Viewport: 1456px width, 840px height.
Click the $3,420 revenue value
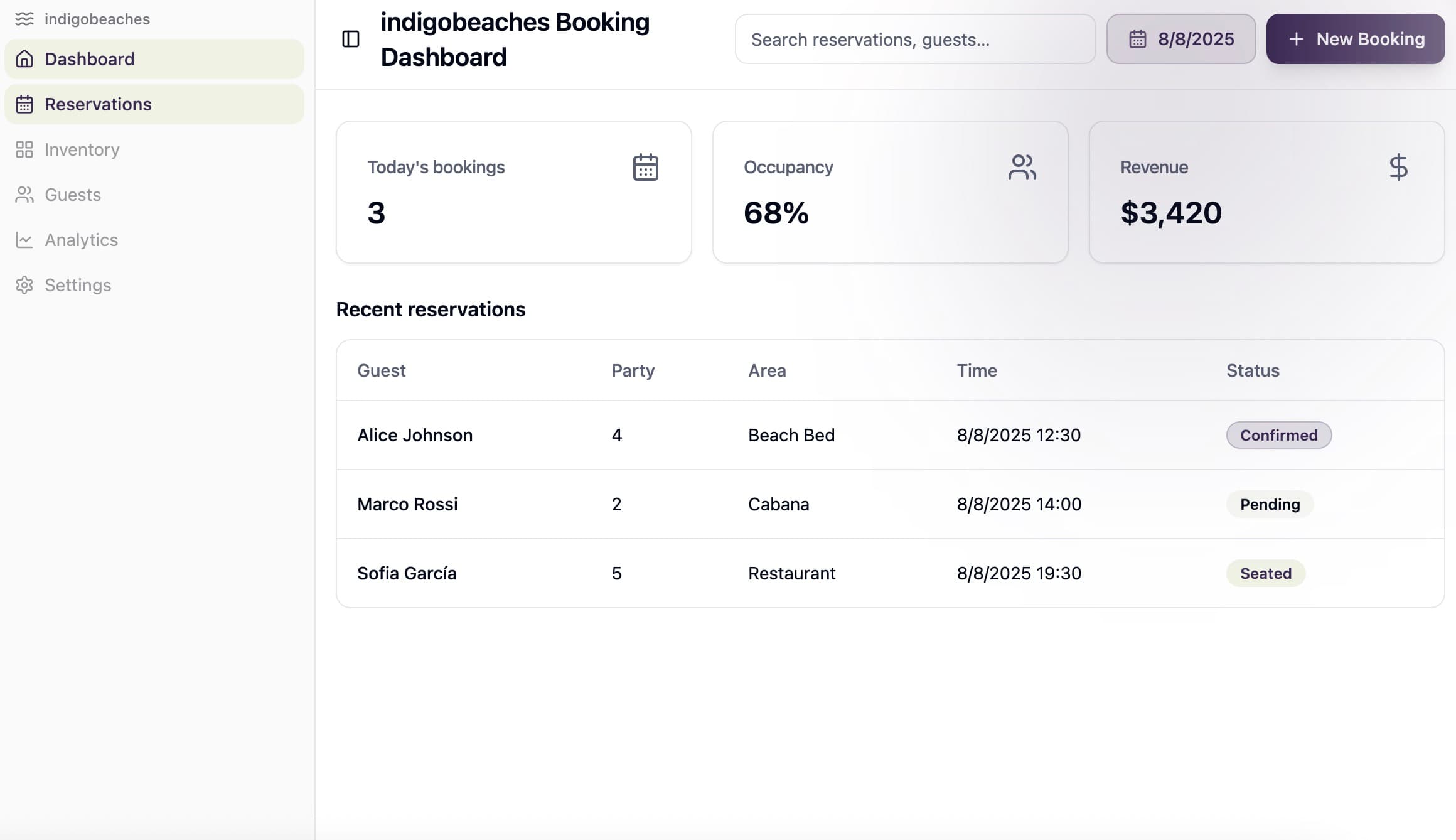coord(1171,213)
